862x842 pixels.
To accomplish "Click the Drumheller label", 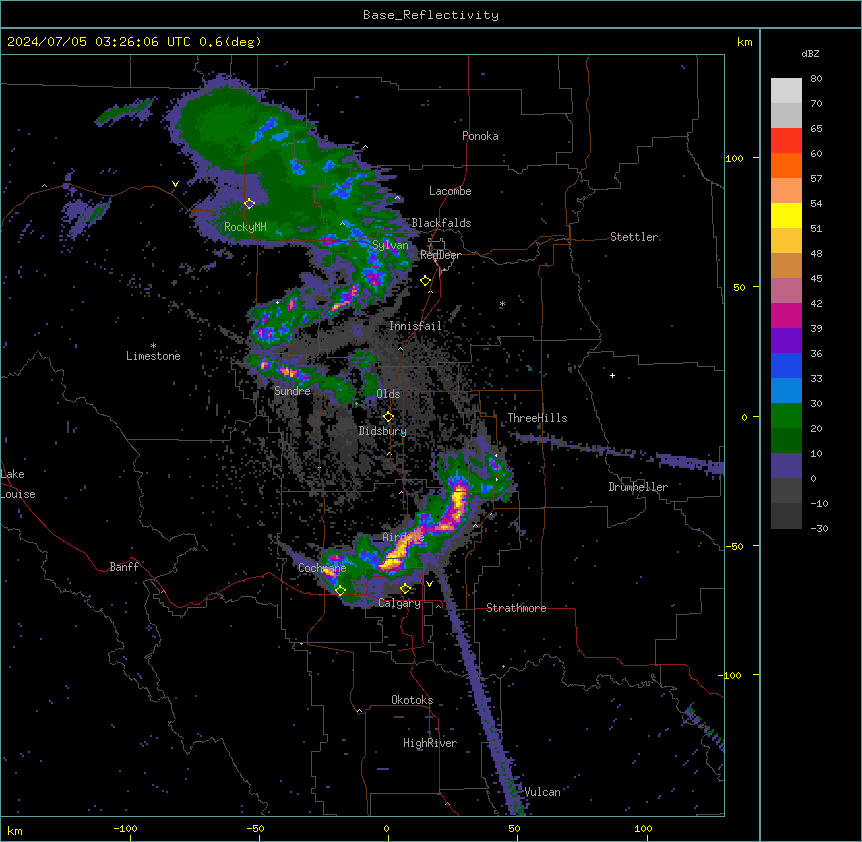I will pos(638,487).
